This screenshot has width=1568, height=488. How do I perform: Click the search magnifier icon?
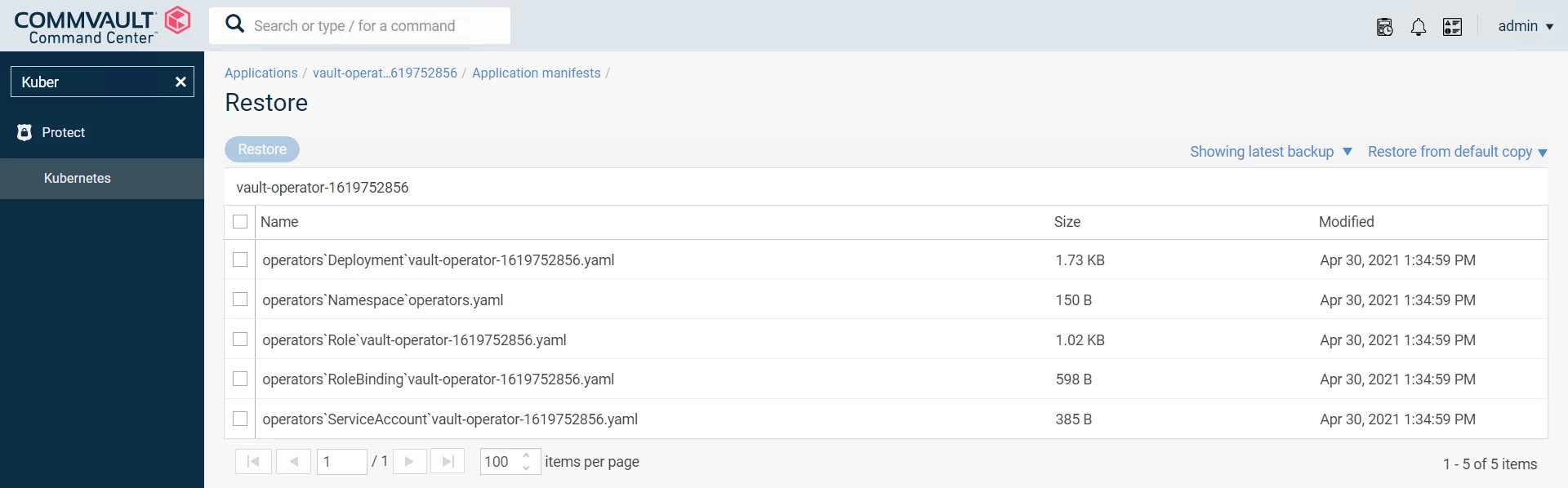[235, 24]
